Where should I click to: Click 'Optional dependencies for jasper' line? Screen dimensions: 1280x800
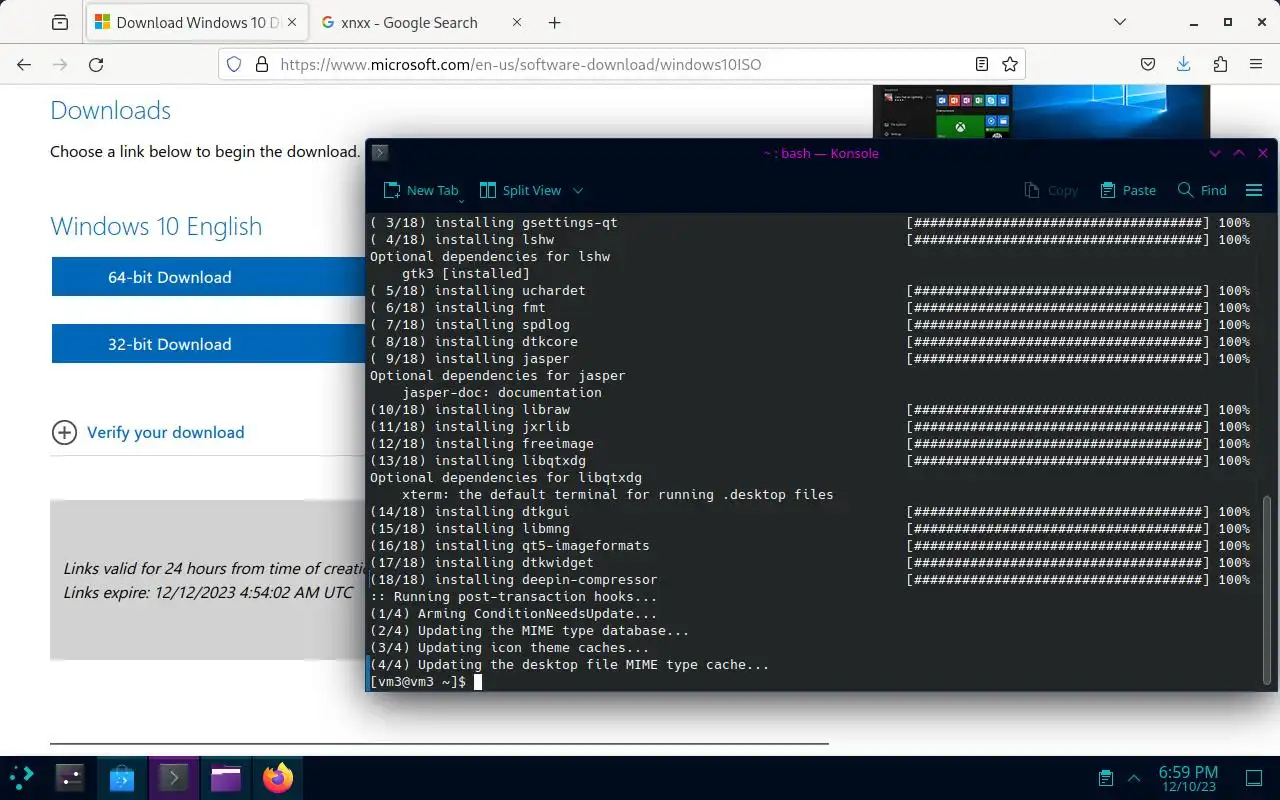coord(498,376)
